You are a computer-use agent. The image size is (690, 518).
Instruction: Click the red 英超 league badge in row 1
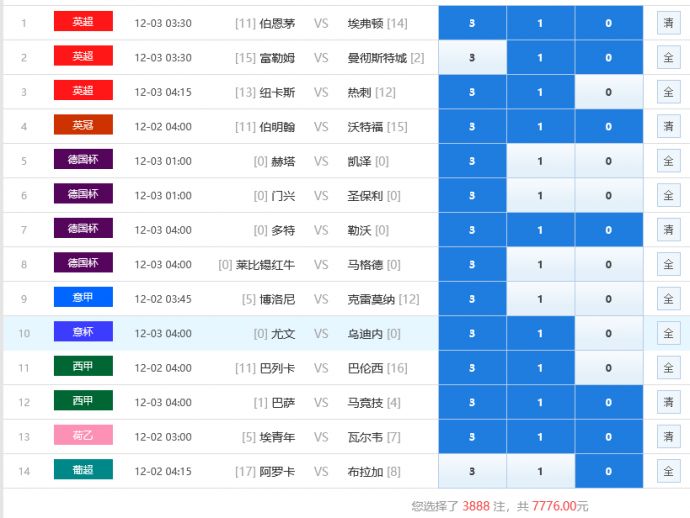[83, 22]
